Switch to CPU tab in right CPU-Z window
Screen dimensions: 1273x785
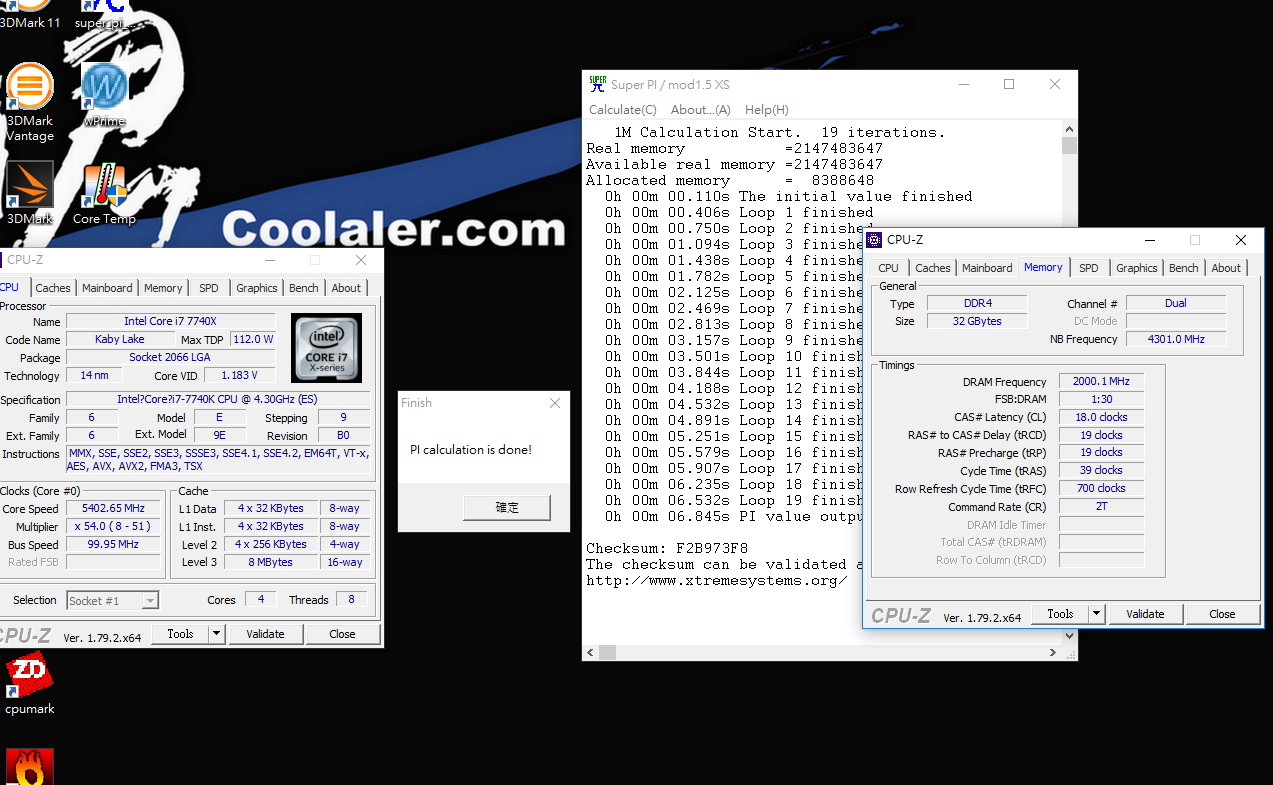[x=888, y=268]
